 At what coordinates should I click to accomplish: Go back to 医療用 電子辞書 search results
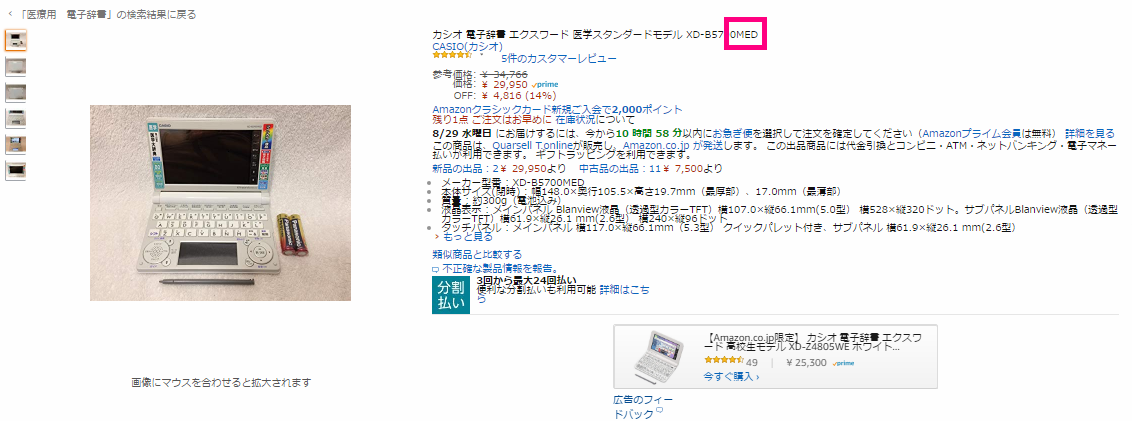tap(101, 14)
